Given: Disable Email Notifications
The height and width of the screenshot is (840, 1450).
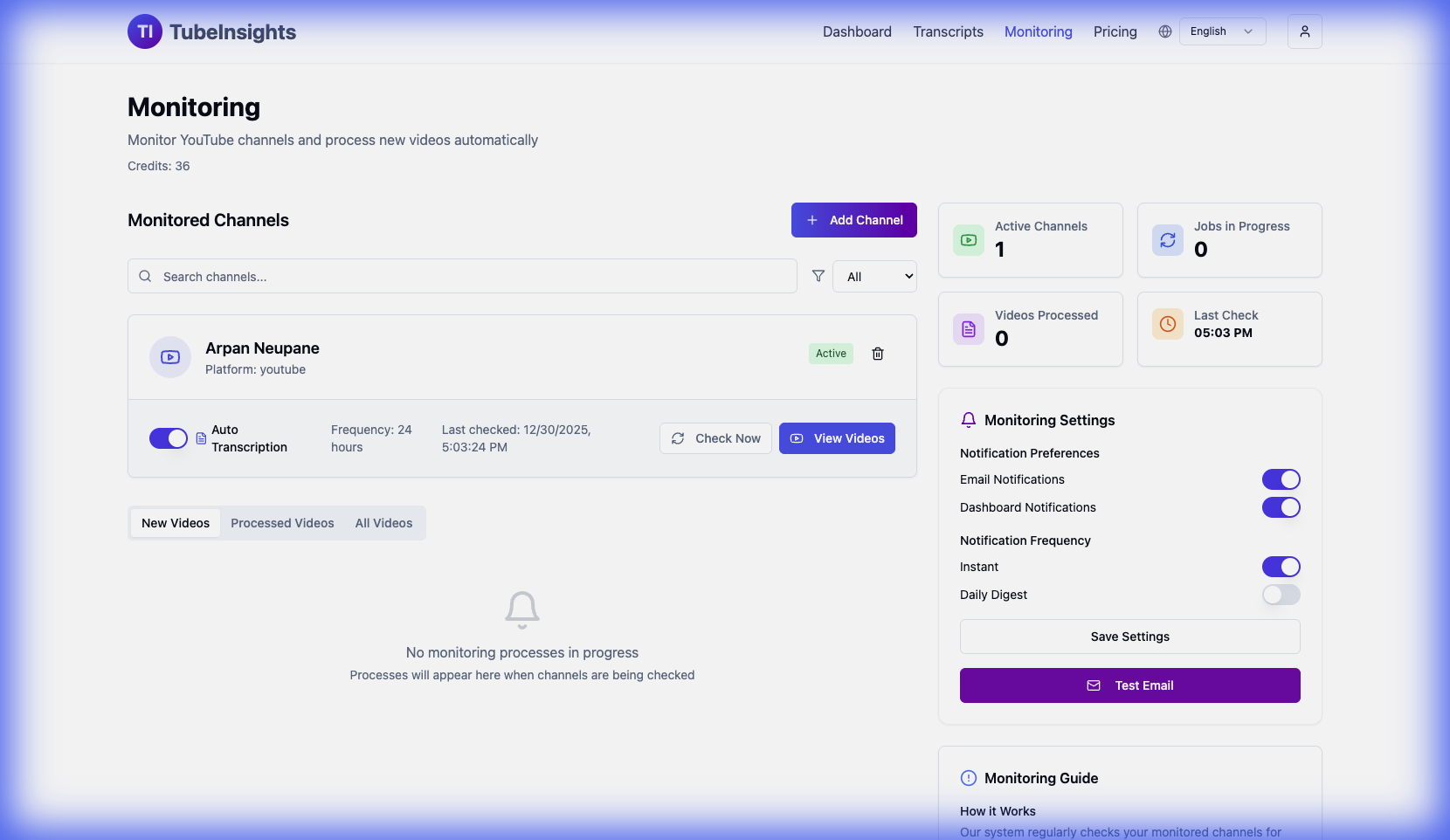Looking at the screenshot, I should coord(1281,479).
